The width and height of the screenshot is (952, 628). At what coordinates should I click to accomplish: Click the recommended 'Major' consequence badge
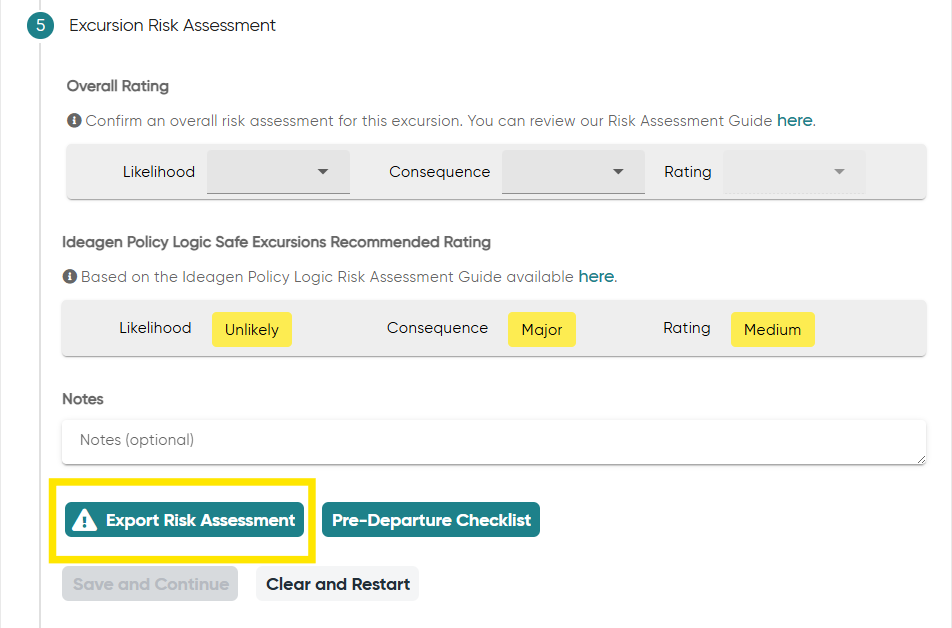tap(542, 329)
